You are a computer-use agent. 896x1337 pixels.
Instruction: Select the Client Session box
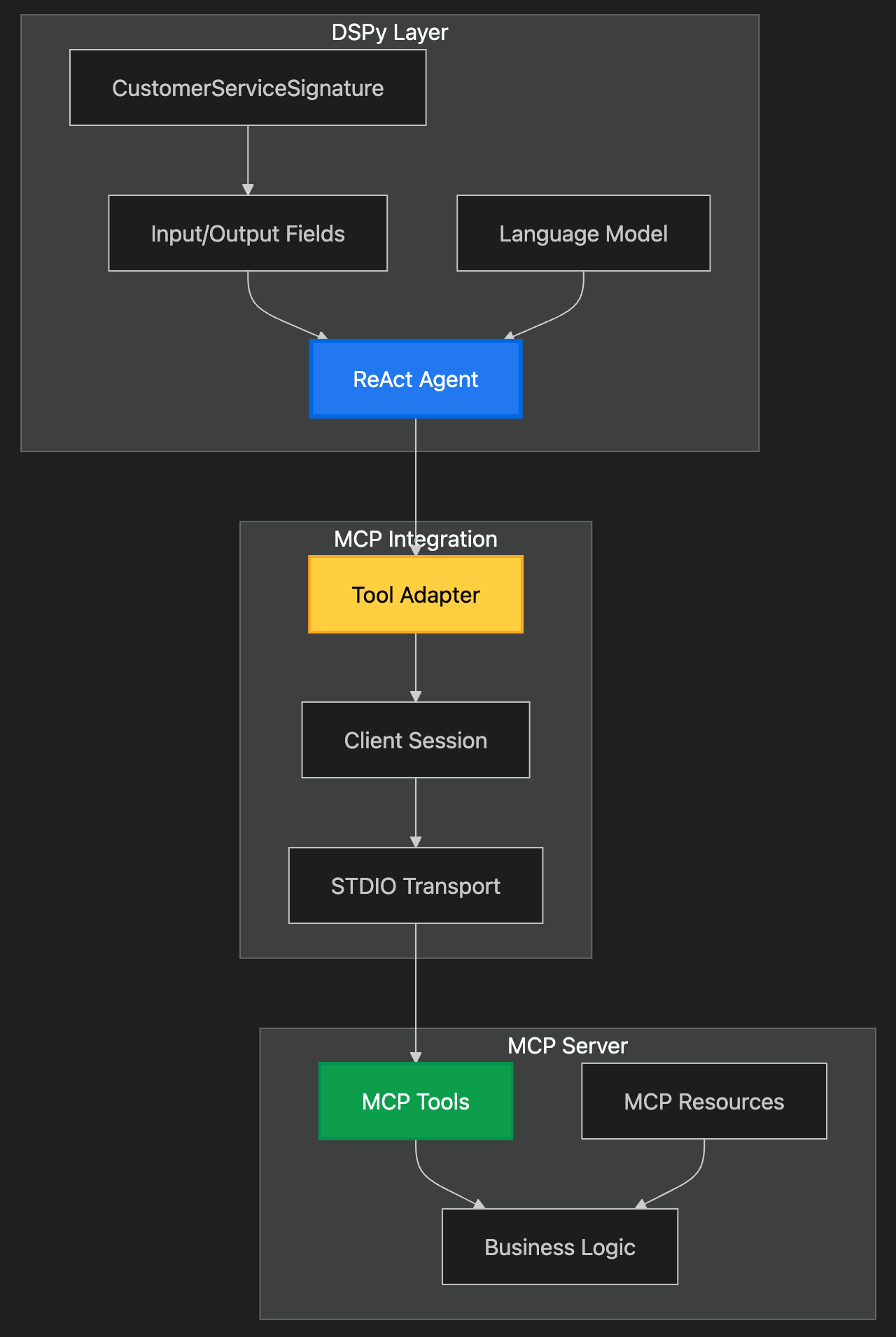coord(416,740)
